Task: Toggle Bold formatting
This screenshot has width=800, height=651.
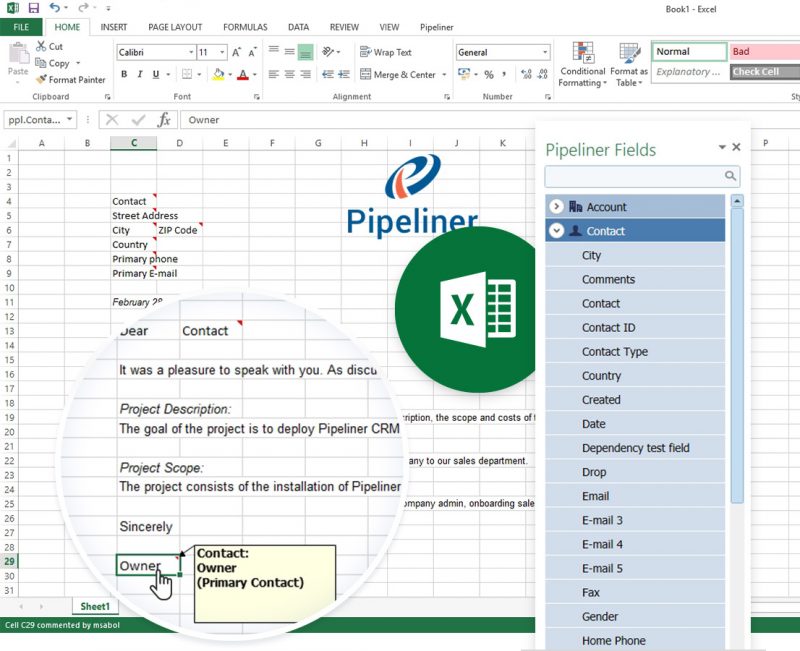Action: (x=124, y=74)
